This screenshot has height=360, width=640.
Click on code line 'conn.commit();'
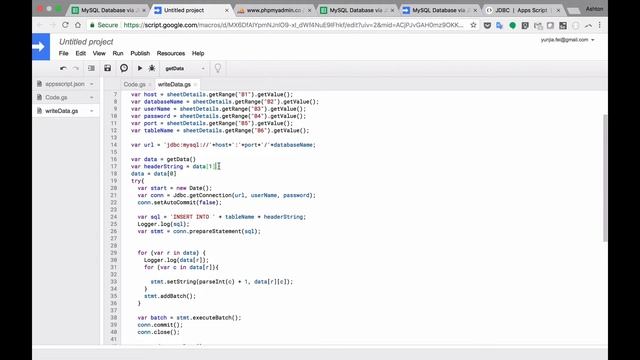pyautogui.click(x=160, y=325)
